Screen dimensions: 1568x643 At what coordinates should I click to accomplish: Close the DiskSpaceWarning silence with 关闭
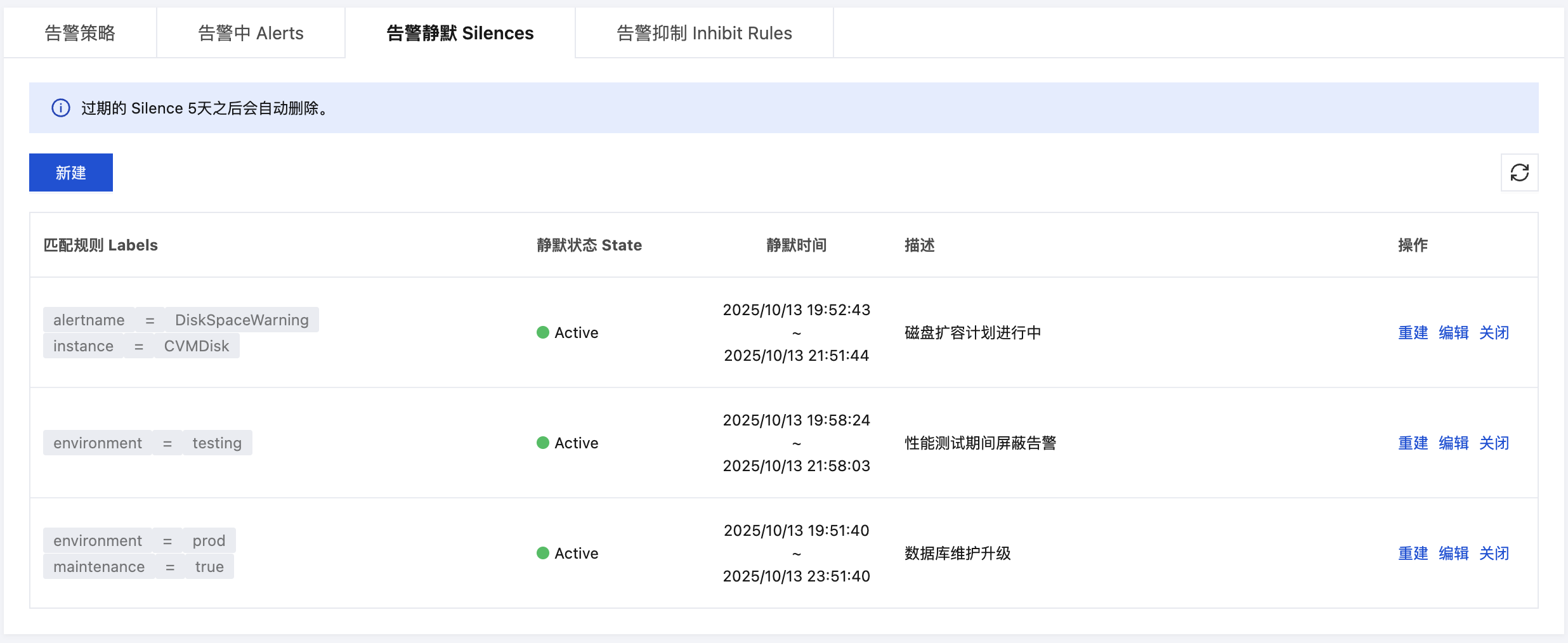[x=1494, y=332]
